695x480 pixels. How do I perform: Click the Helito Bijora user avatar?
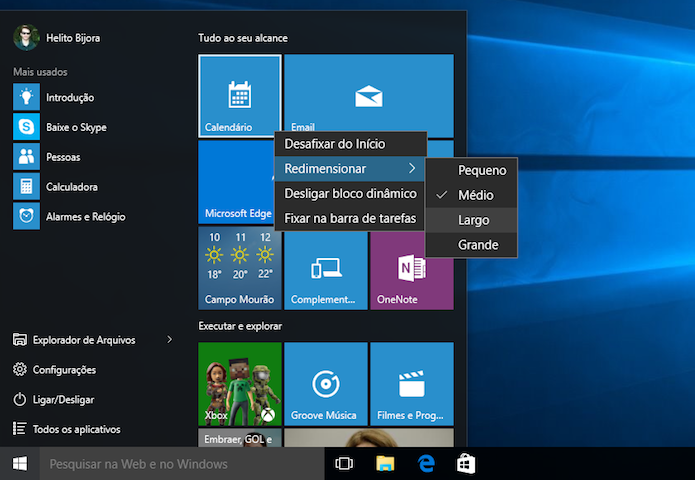tap(26, 38)
